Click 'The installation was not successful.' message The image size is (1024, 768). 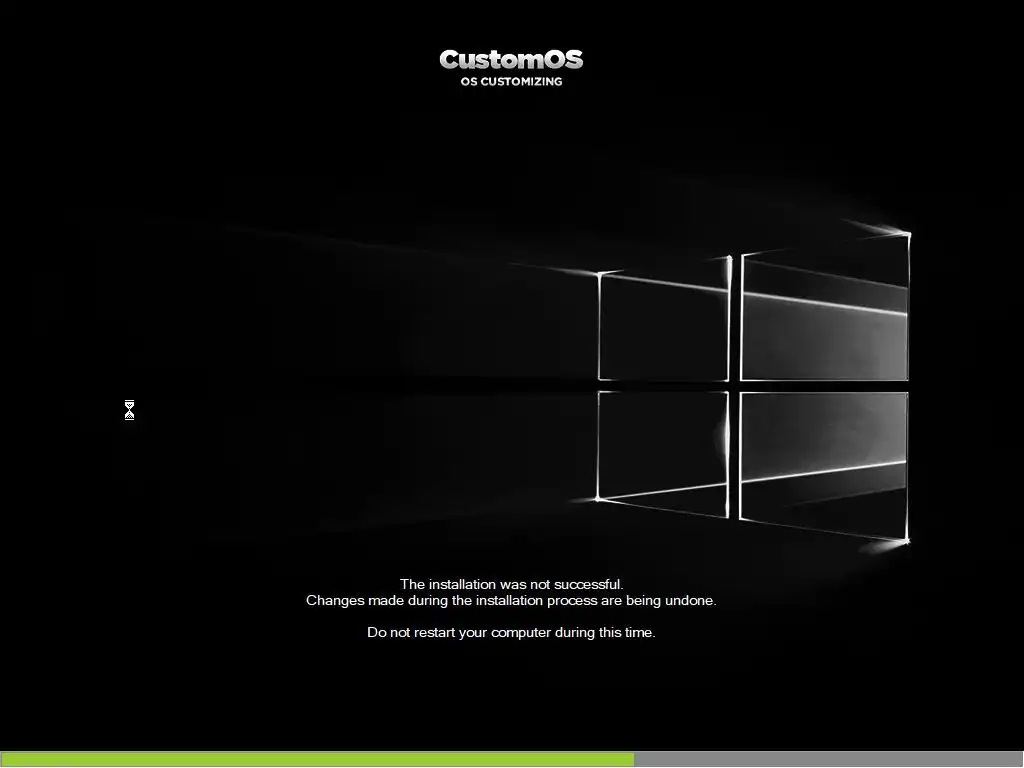pyautogui.click(x=511, y=584)
